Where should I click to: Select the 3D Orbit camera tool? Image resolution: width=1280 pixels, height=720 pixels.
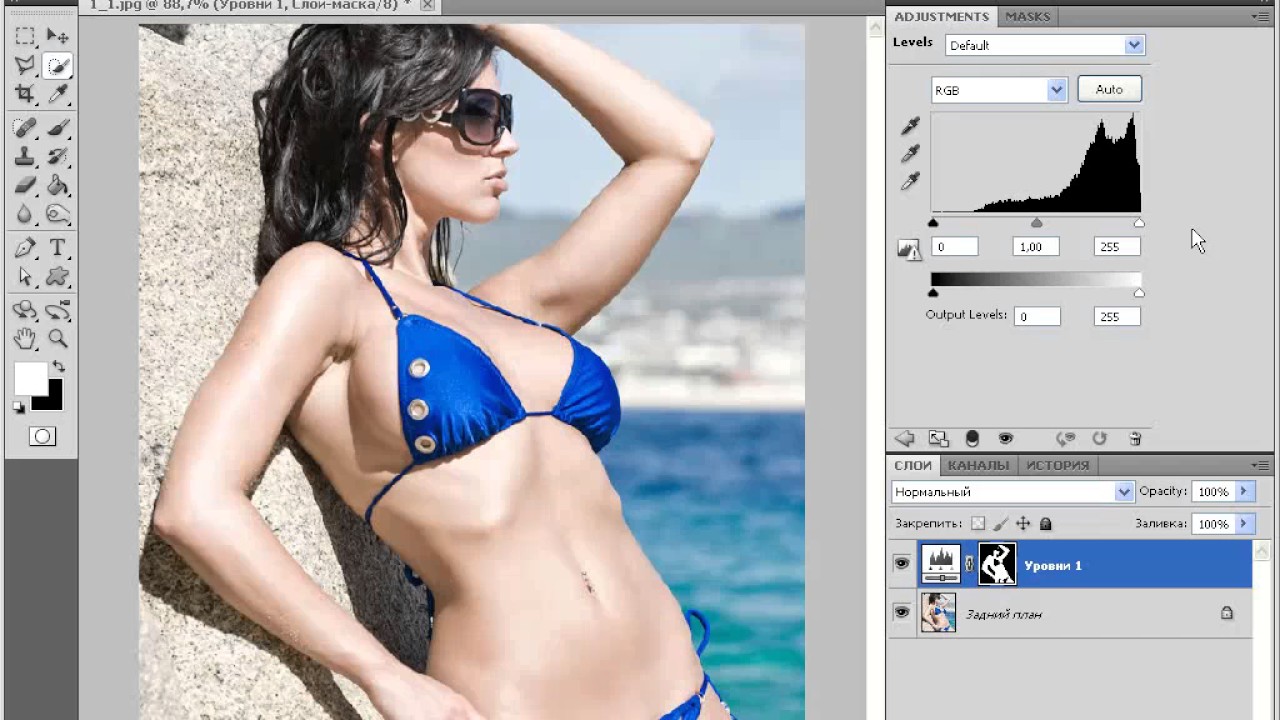pyautogui.click(x=57, y=310)
